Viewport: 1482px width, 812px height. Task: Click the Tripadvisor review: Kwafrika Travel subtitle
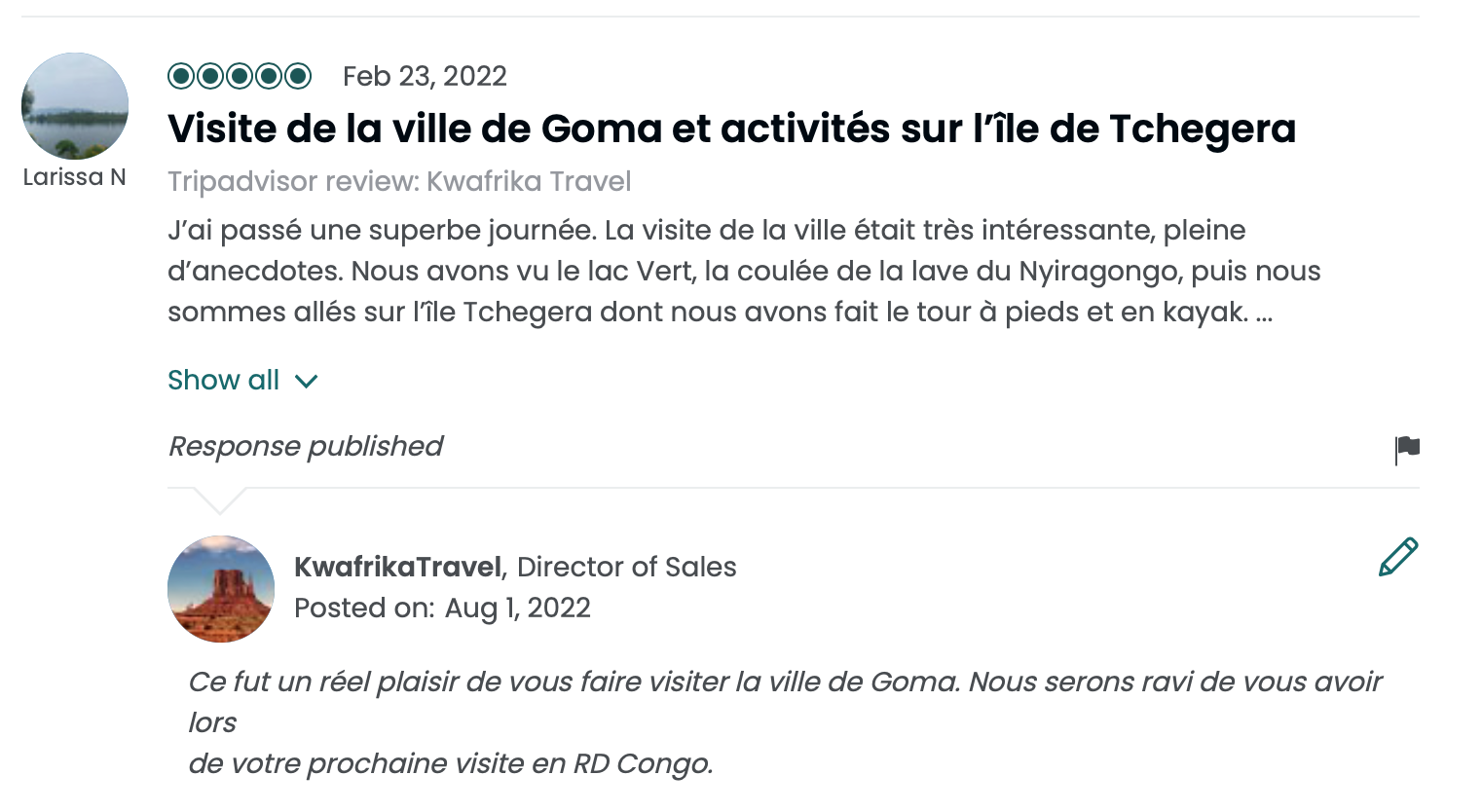coord(399,181)
